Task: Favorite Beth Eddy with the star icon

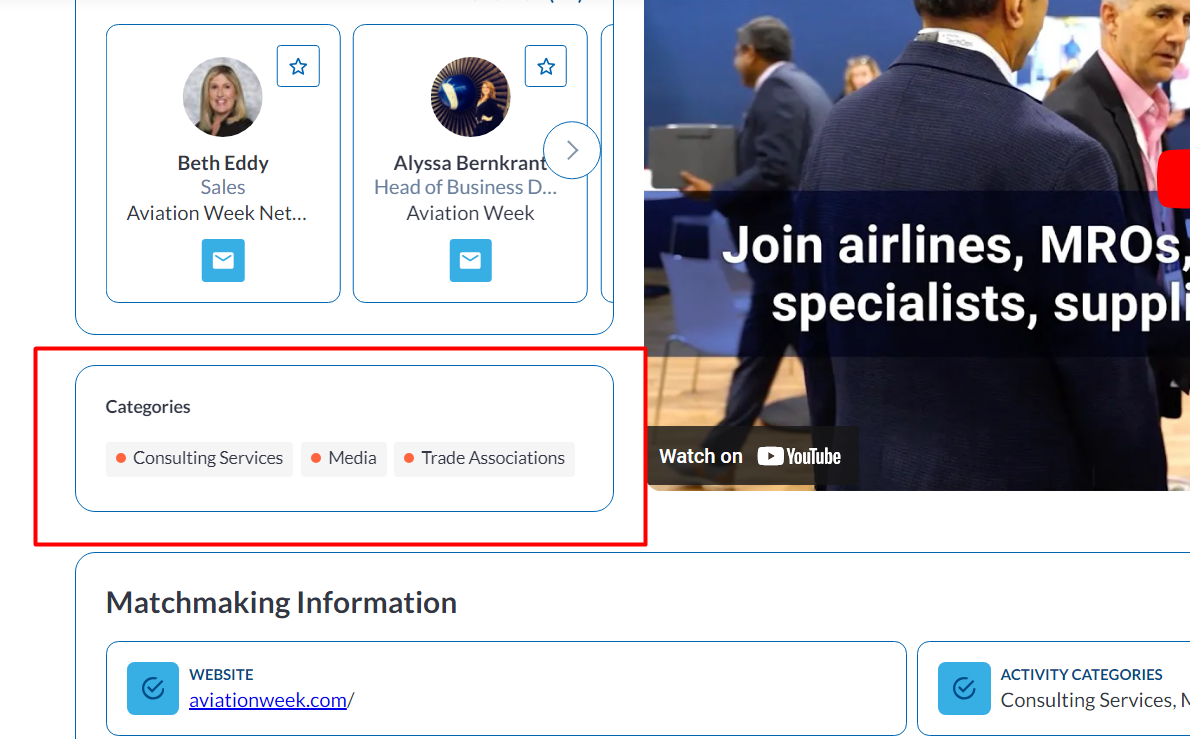Action: pos(298,66)
